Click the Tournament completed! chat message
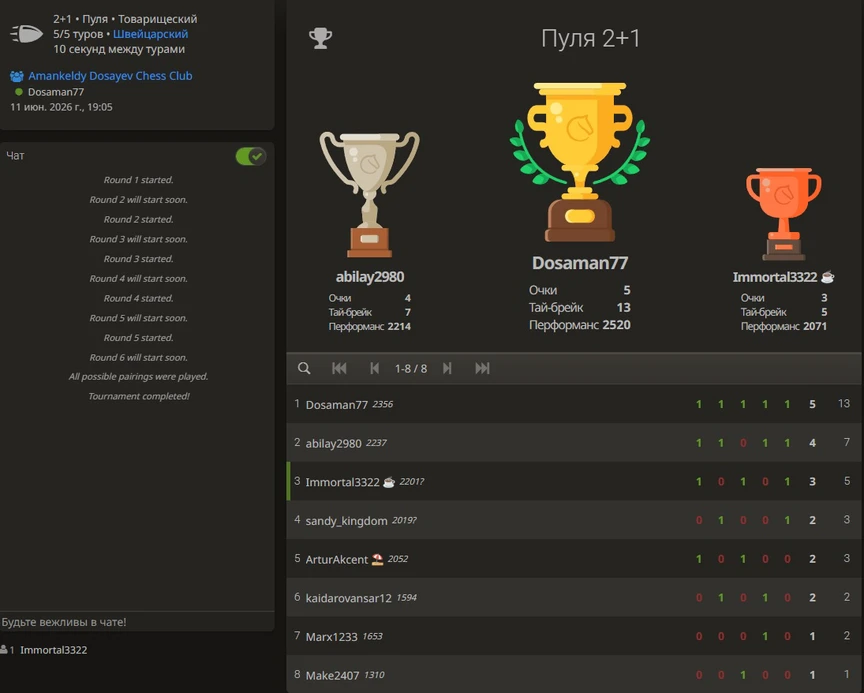 (x=139, y=396)
